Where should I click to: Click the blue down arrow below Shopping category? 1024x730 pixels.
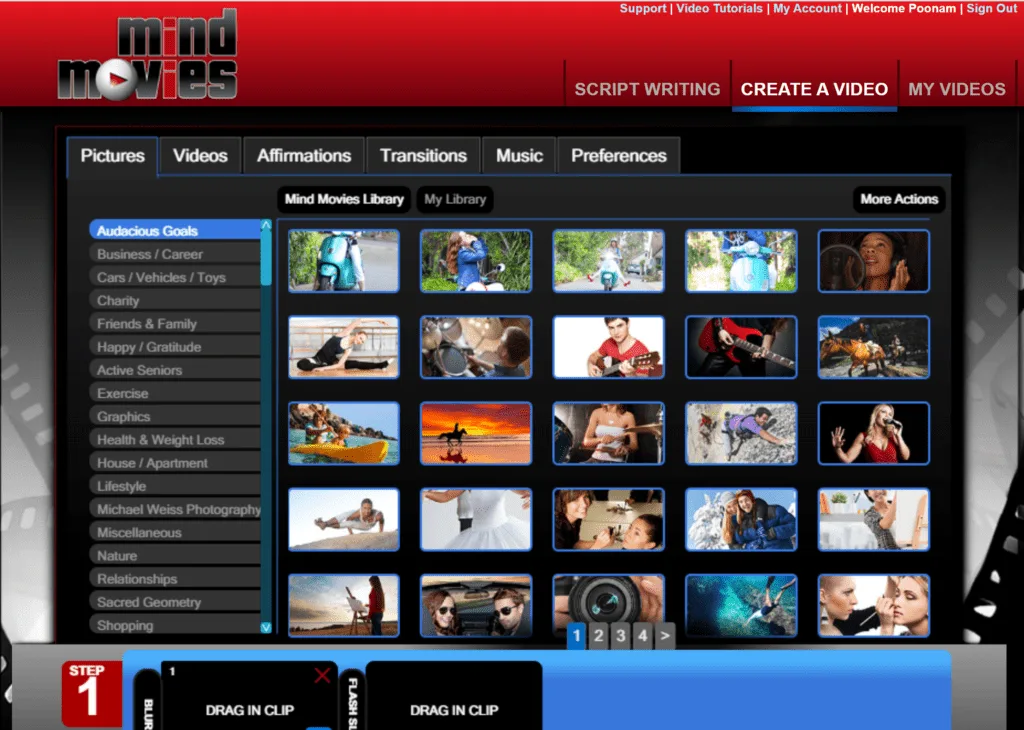(264, 626)
